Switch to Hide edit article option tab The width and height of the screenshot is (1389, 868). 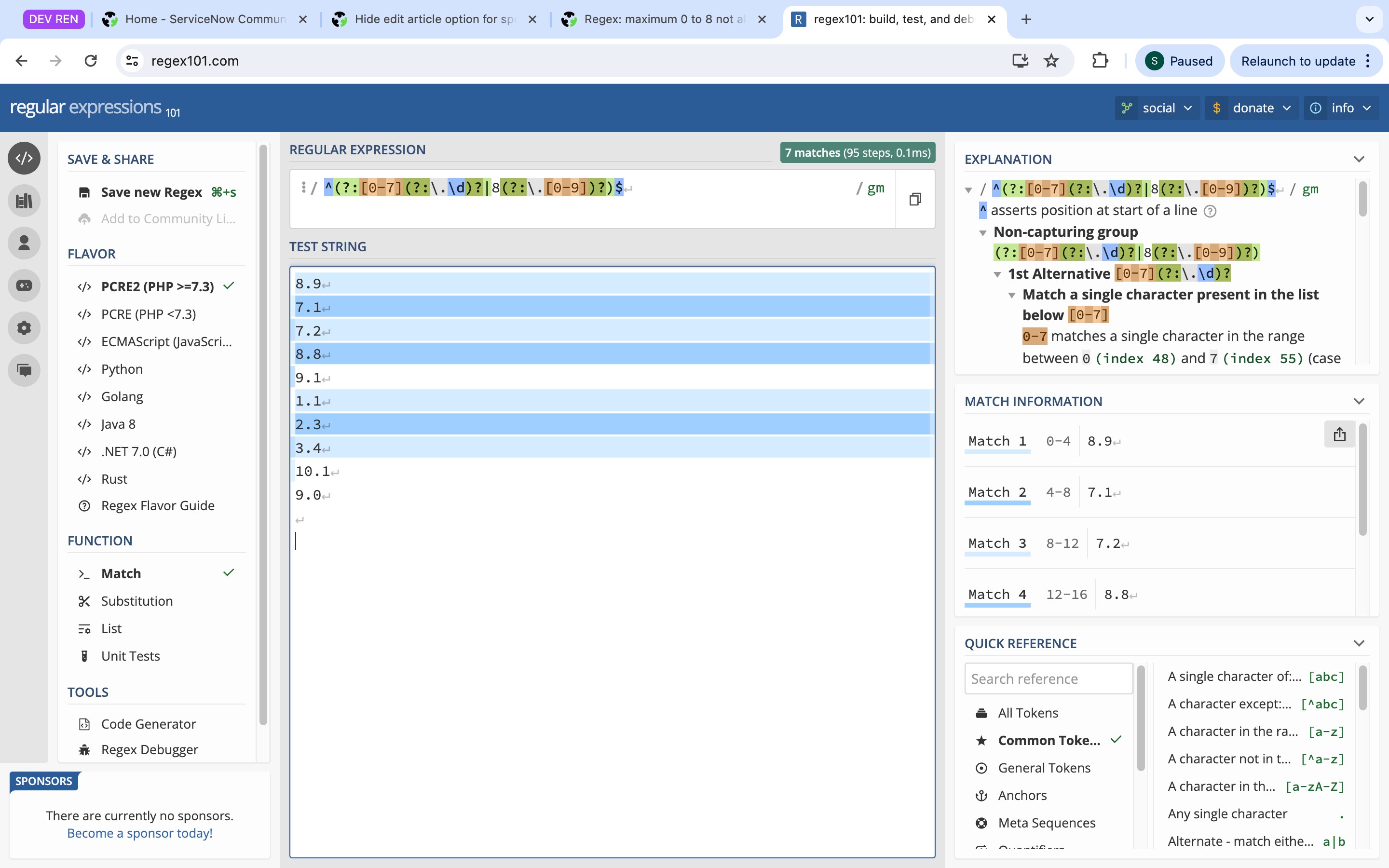(435, 19)
